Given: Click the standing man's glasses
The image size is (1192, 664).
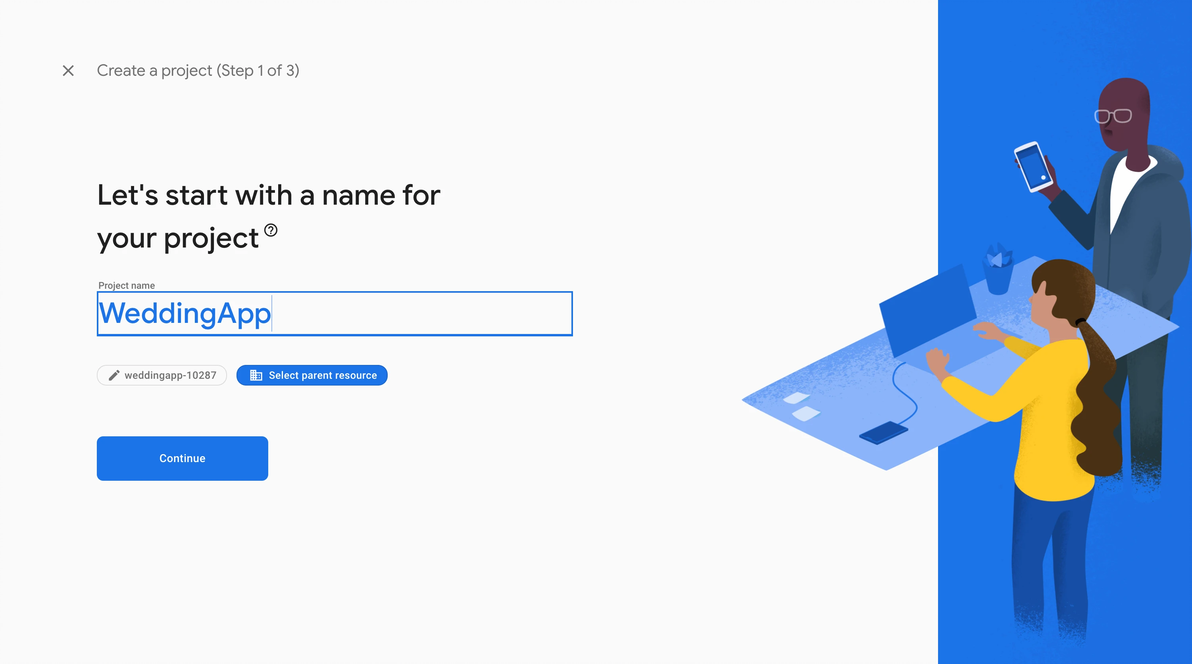Looking at the screenshot, I should click(1113, 116).
